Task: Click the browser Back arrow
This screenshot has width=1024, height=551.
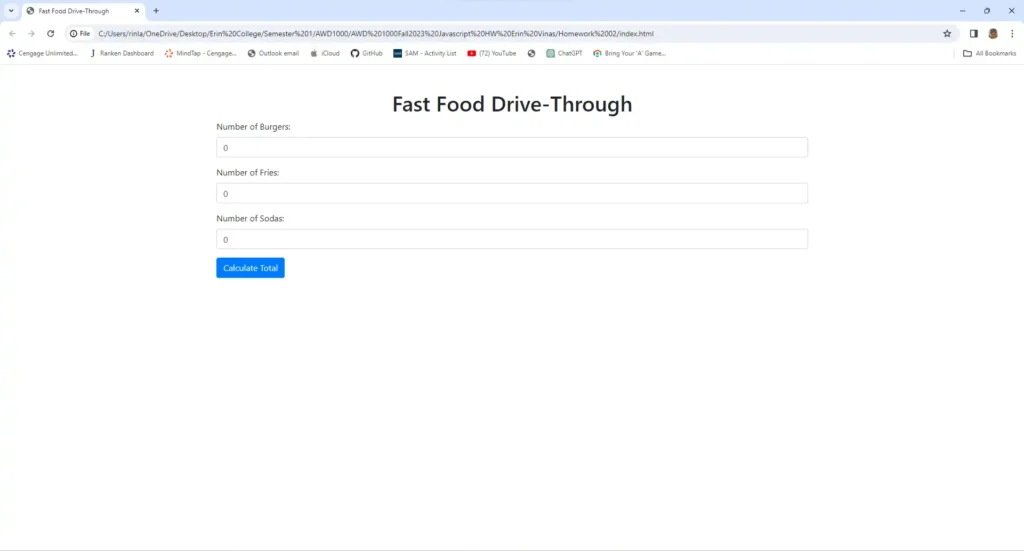Action: click(12, 33)
